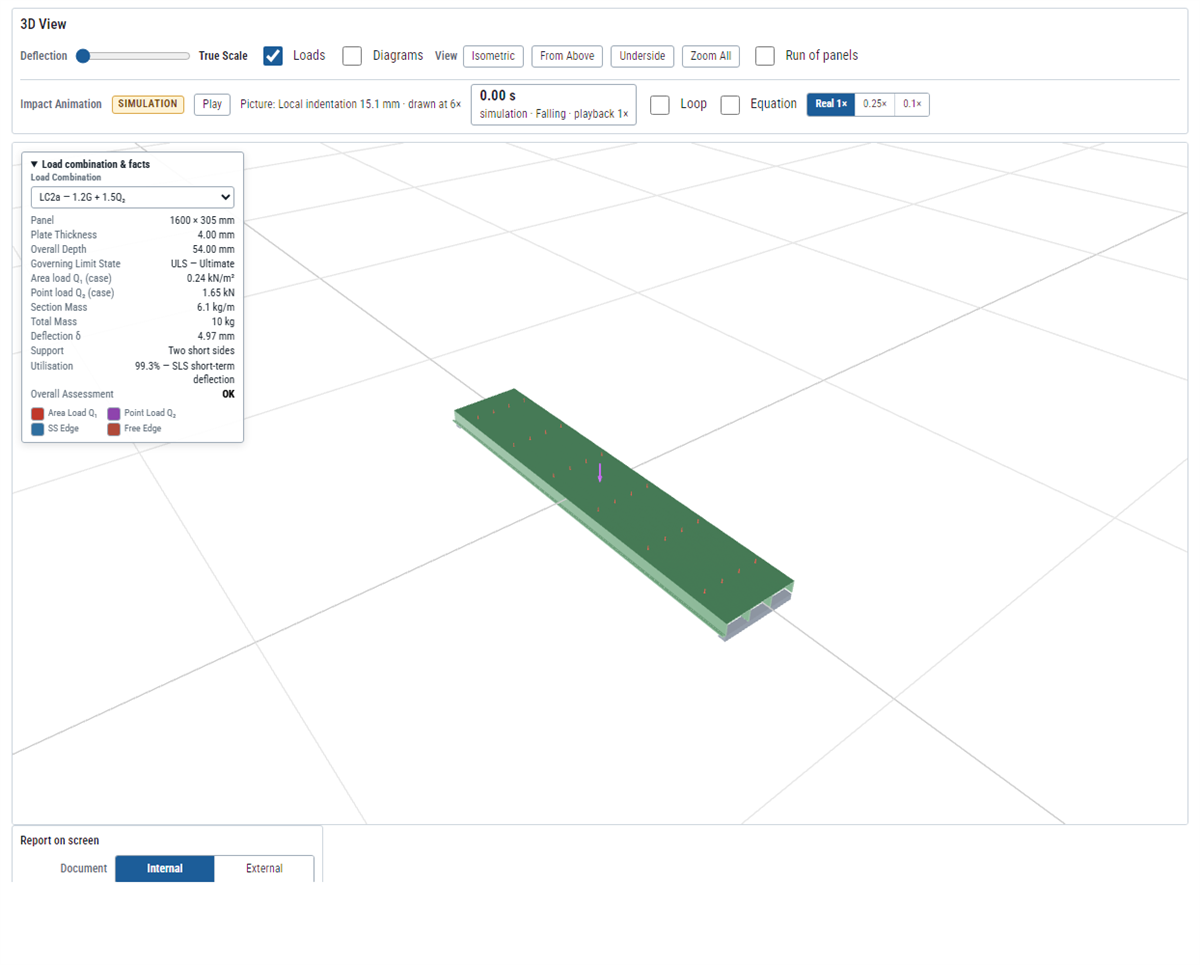Image resolution: width=1200 pixels, height=965 pixels.
Task: Click the red Area Load Q₁ legend swatch
Action: [x=37, y=413]
